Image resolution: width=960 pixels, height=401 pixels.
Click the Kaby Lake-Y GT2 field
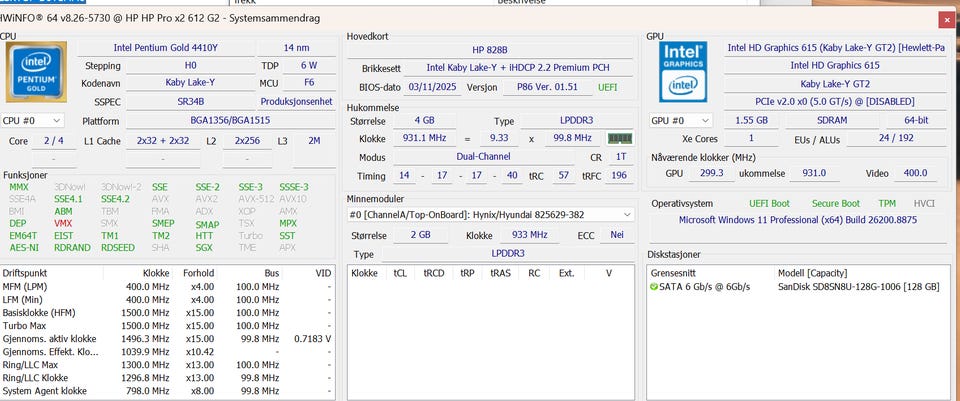click(x=835, y=84)
